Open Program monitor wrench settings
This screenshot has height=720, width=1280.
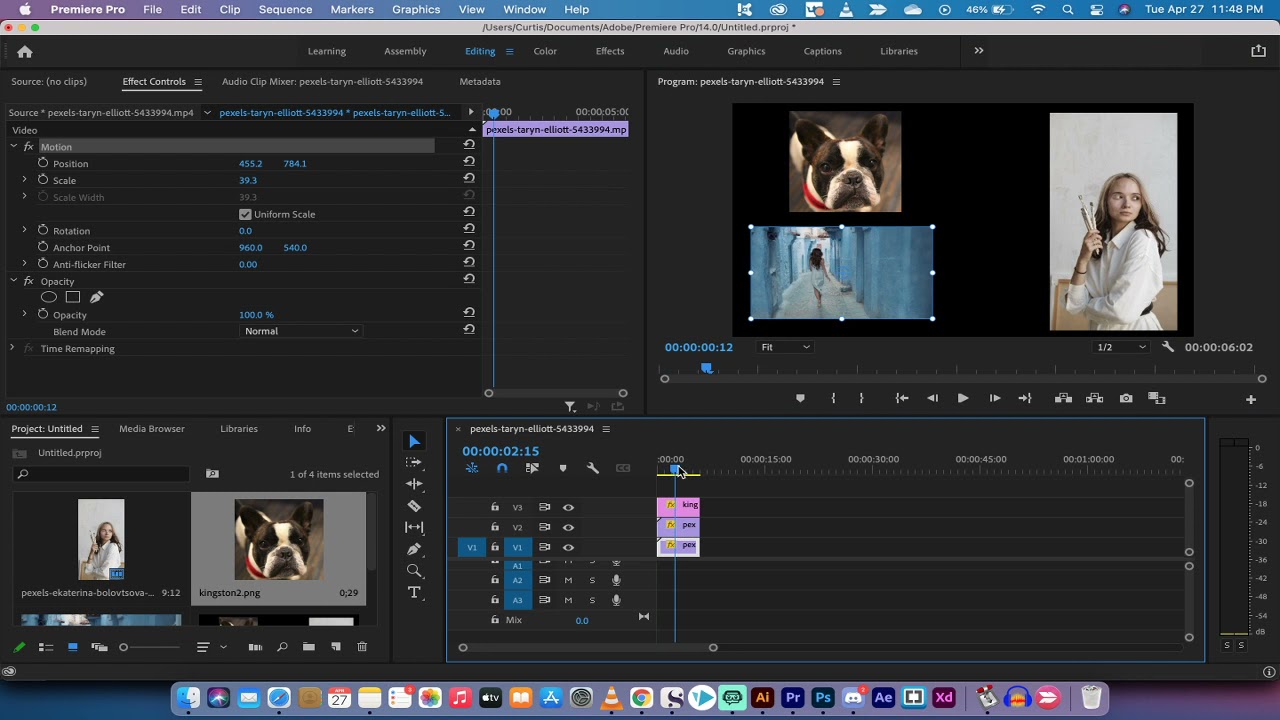point(1167,347)
